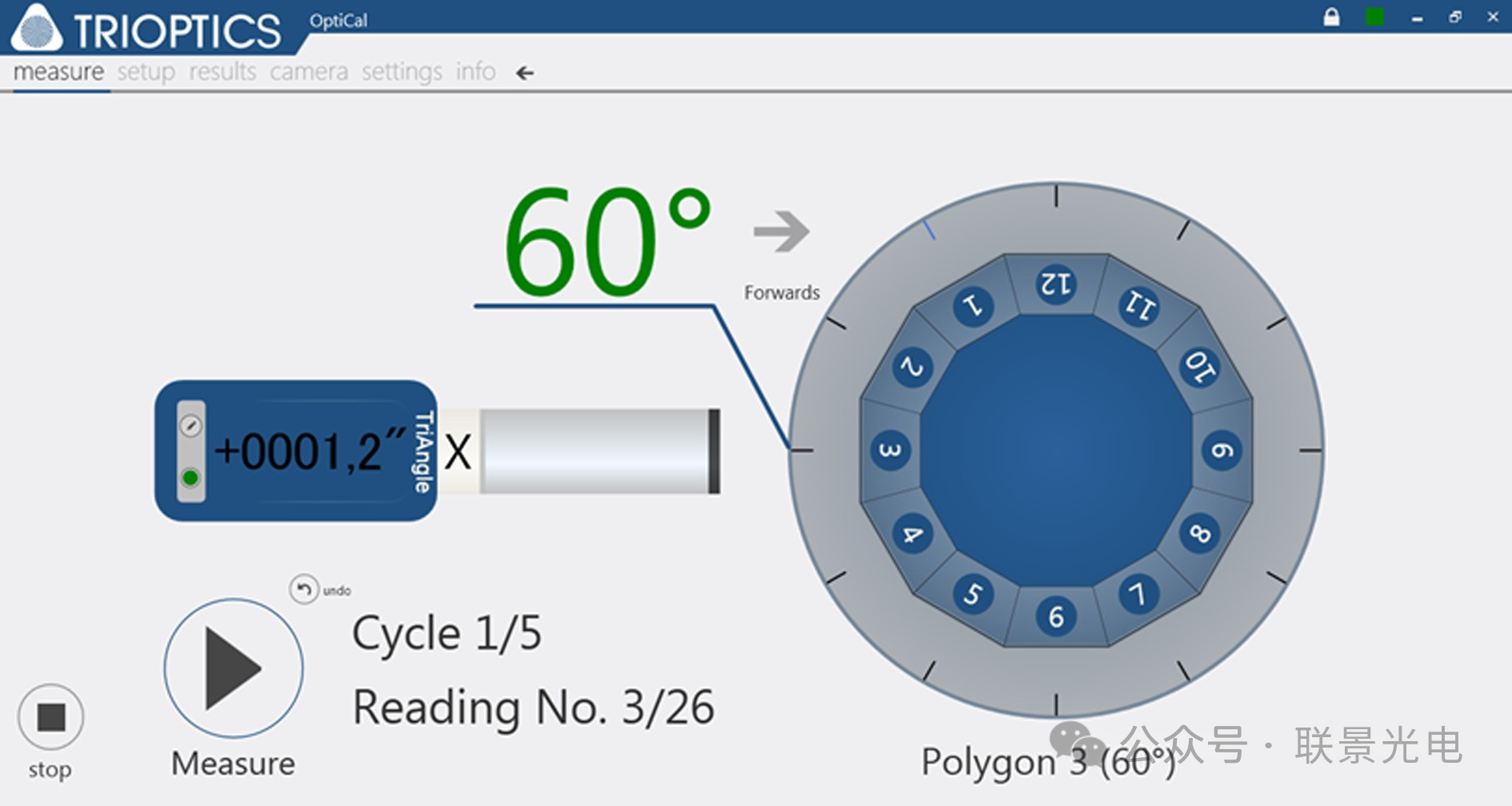The image size is (1512, 806).
Task: Select polygon face number 6
Action: 1056,617
